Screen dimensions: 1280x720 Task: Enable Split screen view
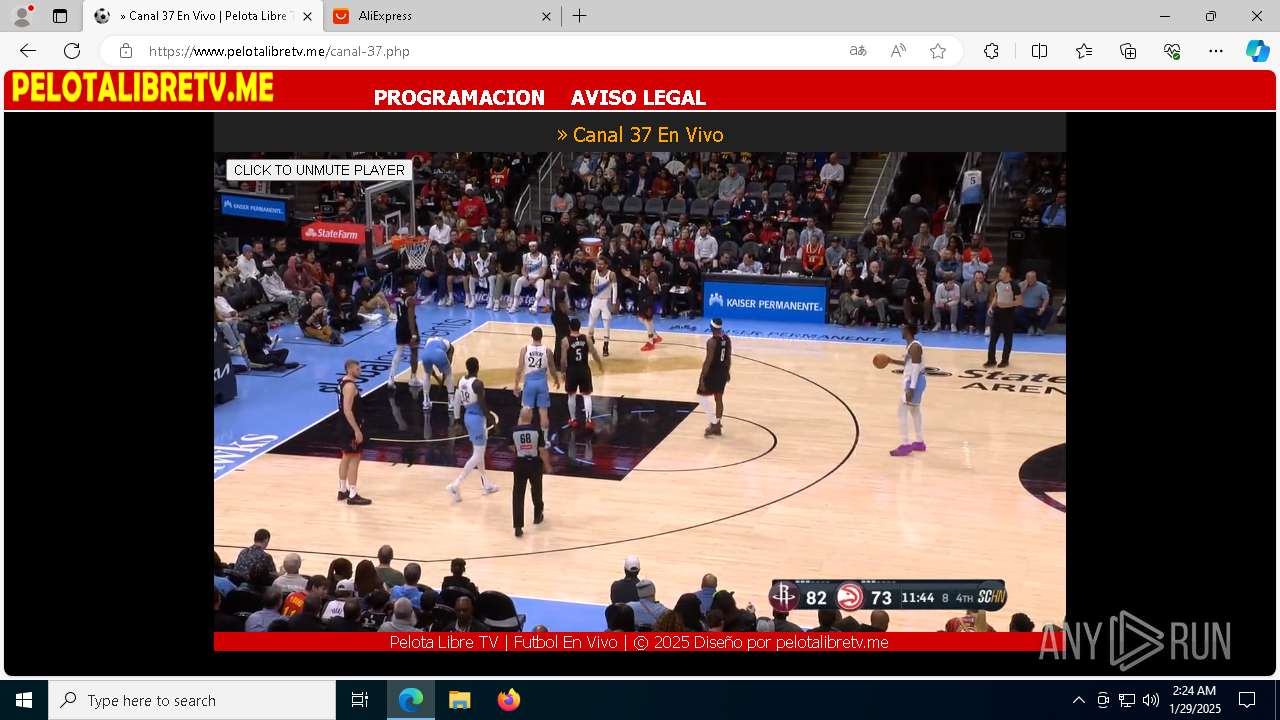click(x=1039, y=51)
